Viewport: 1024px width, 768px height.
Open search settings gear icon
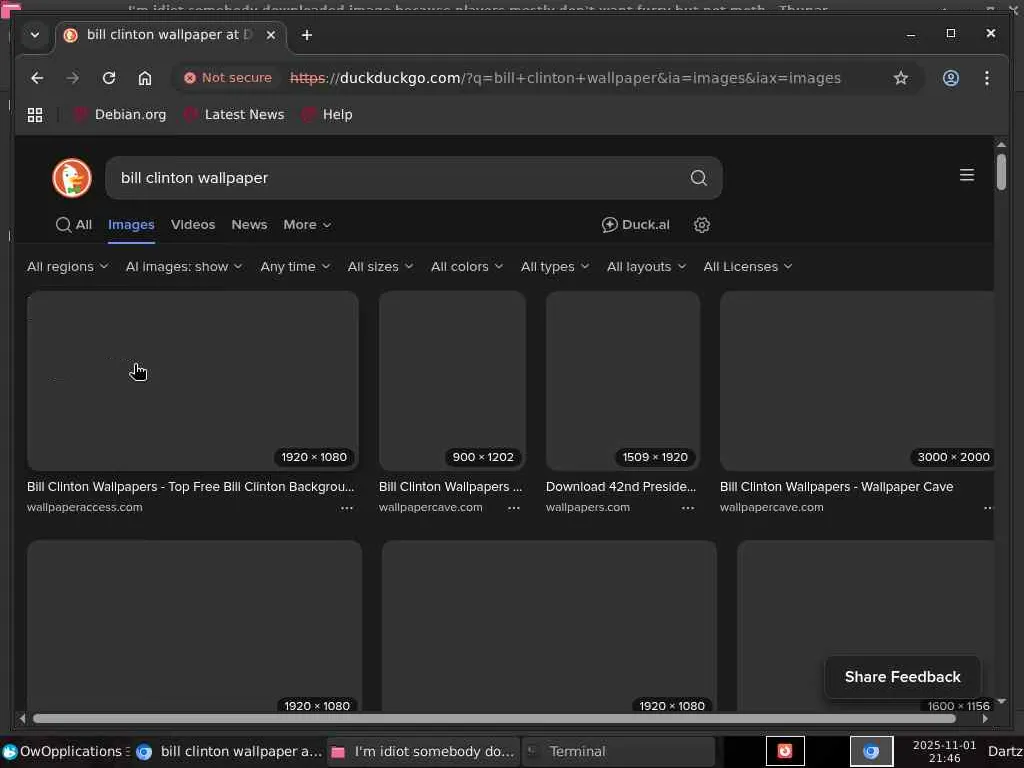(x=701, y=225)
